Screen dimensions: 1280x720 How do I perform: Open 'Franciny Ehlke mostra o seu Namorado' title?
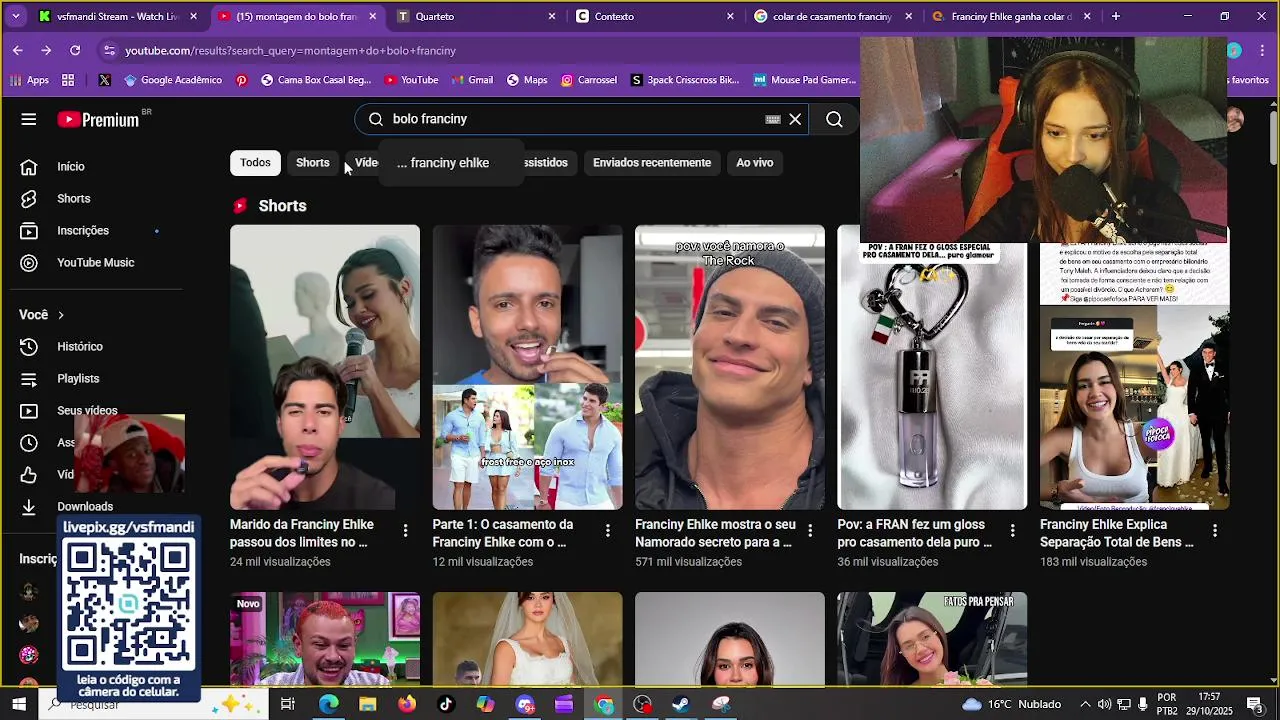click(x=715, y=533)
